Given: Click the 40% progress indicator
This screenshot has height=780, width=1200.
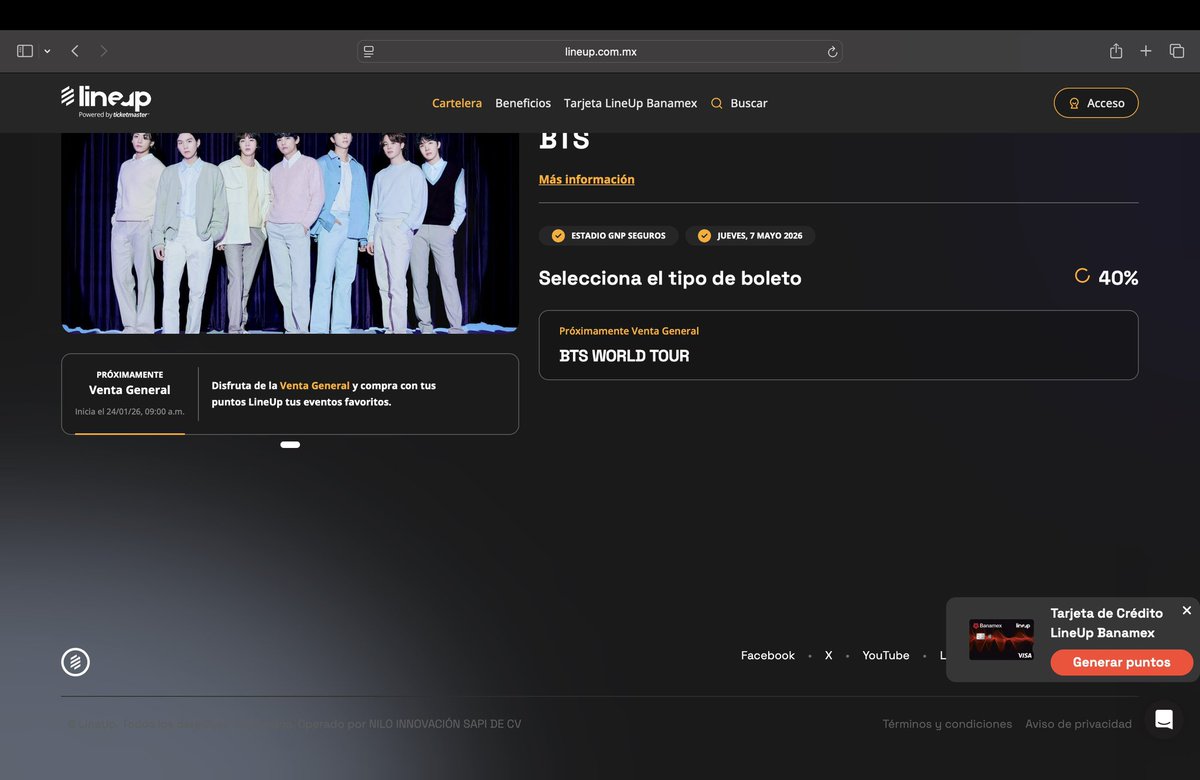Looking at the screenshot, I should [1107, 278].
